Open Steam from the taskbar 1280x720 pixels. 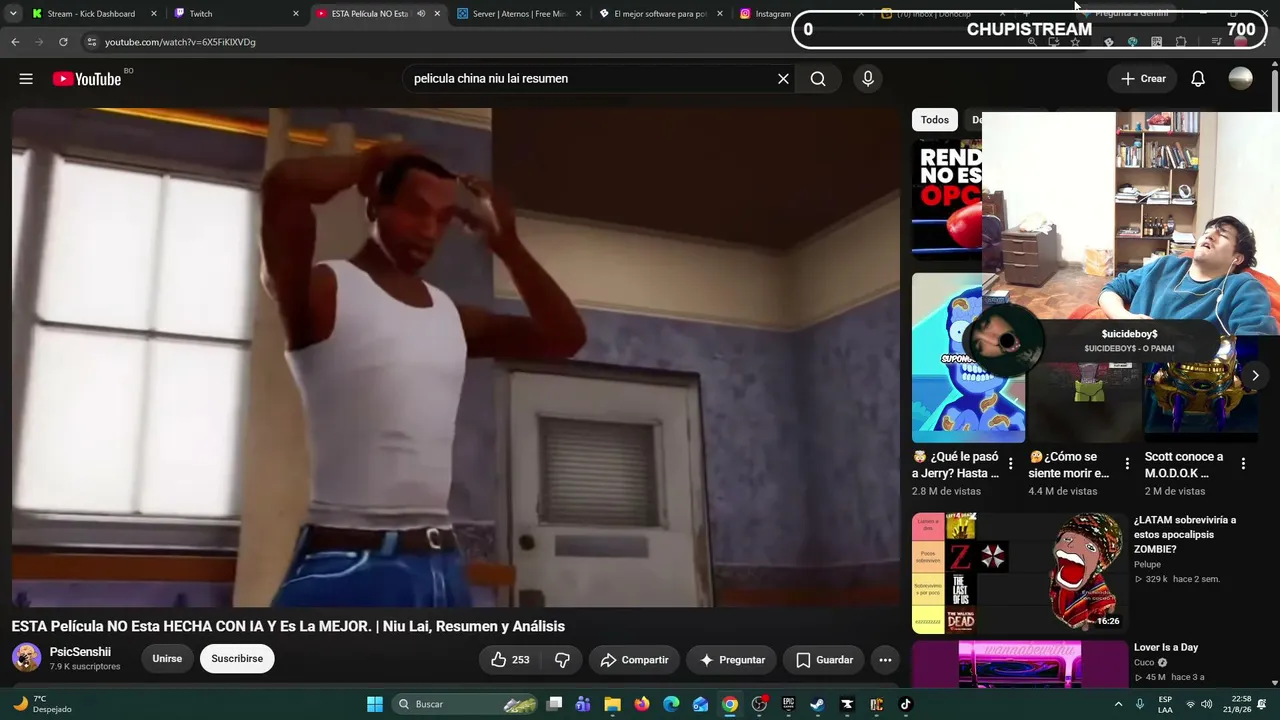817,704
